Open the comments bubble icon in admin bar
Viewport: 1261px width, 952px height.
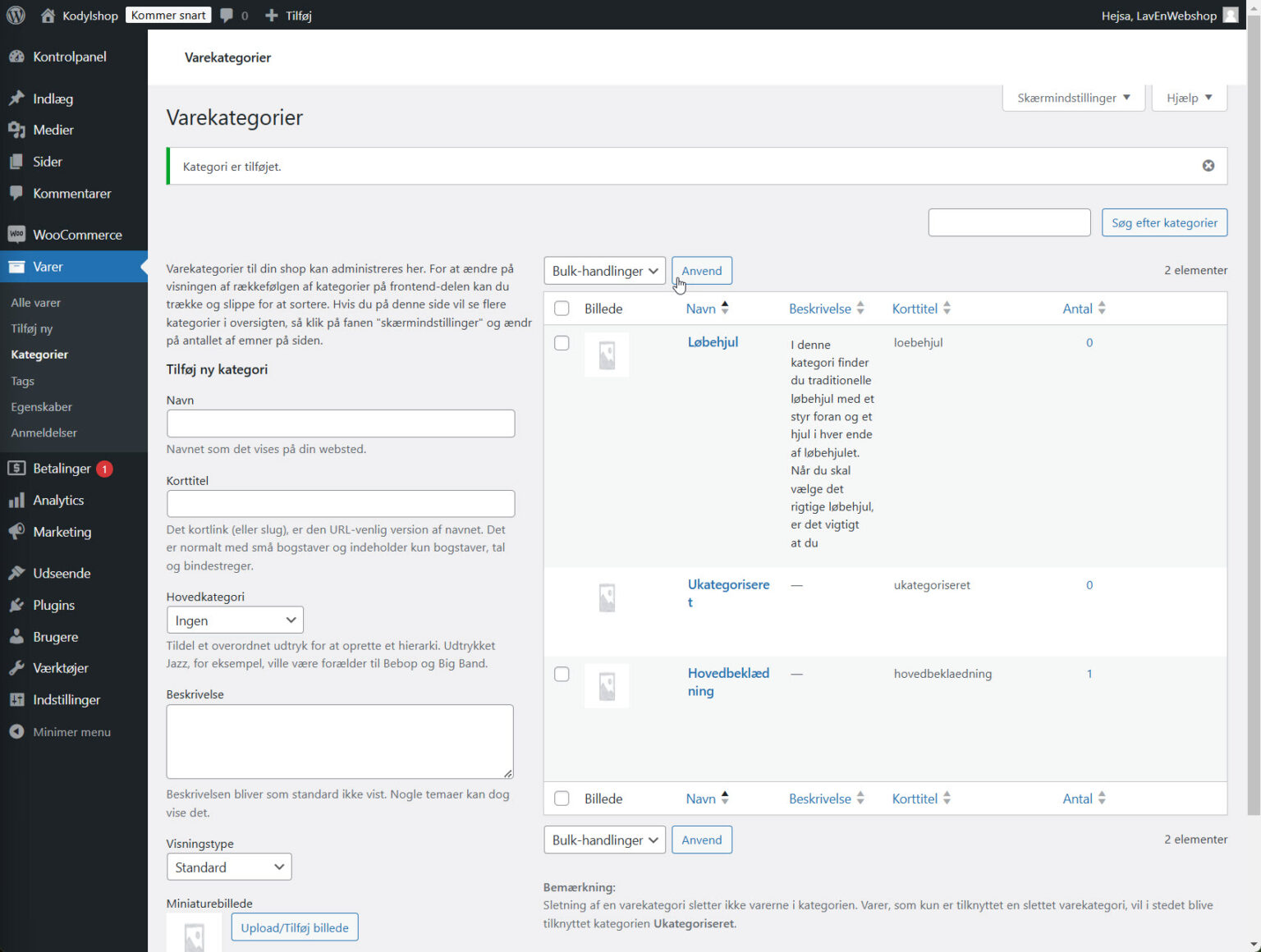(x=227, y=16)
